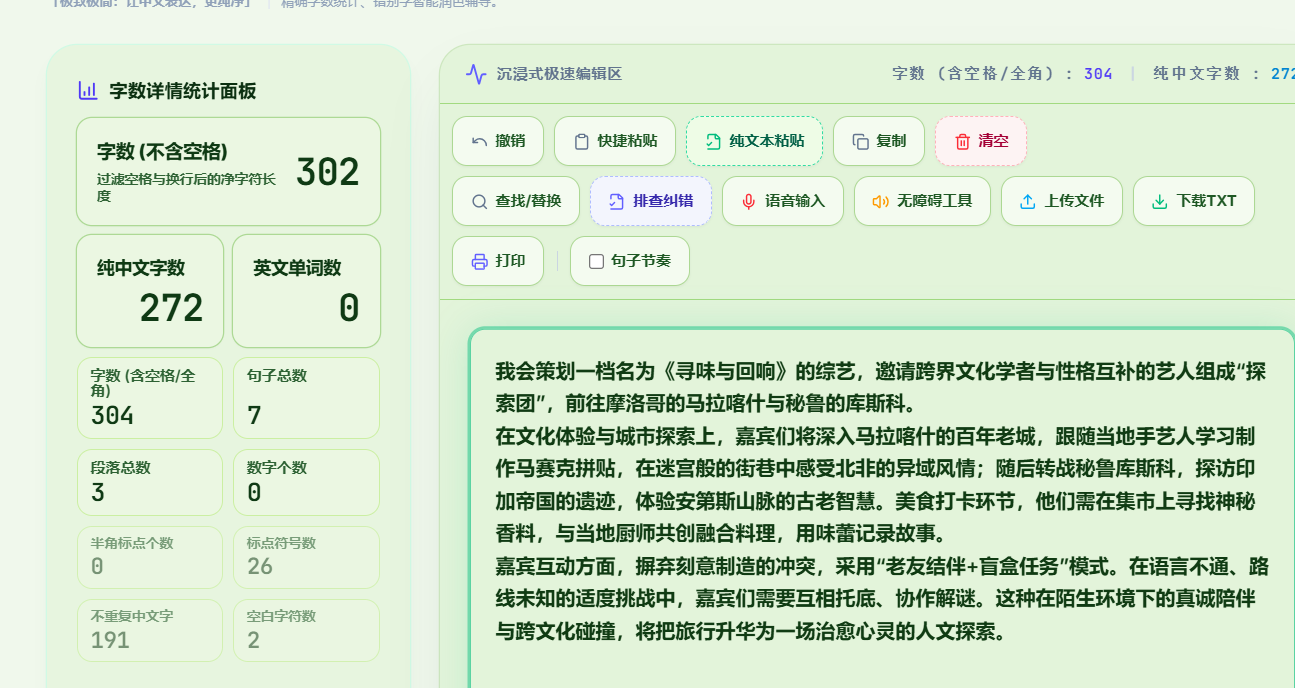Click the 句子总数 card showing 7

[x=306, y=398]
